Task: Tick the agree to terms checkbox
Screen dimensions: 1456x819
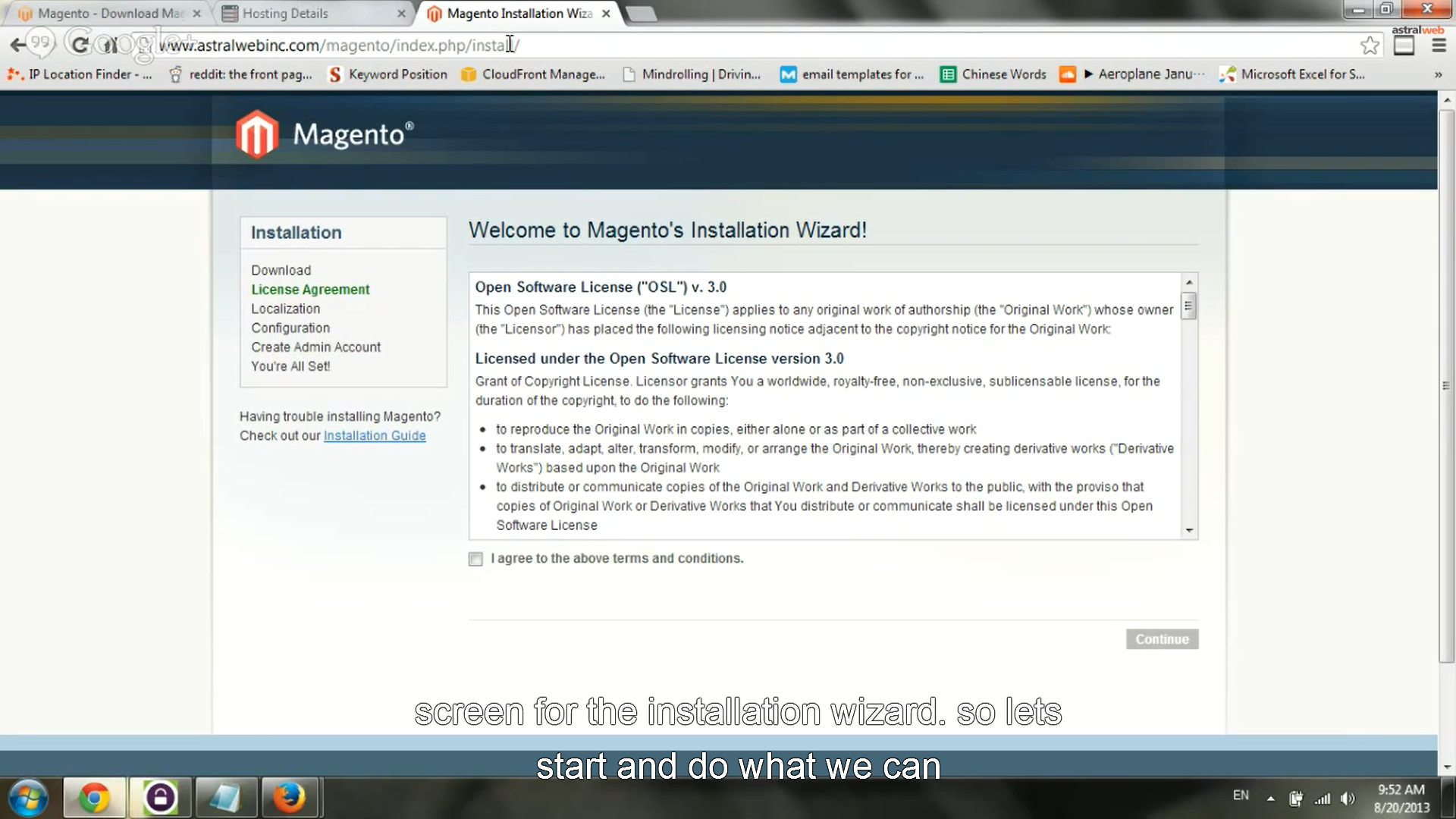Action: coord(475,559)
